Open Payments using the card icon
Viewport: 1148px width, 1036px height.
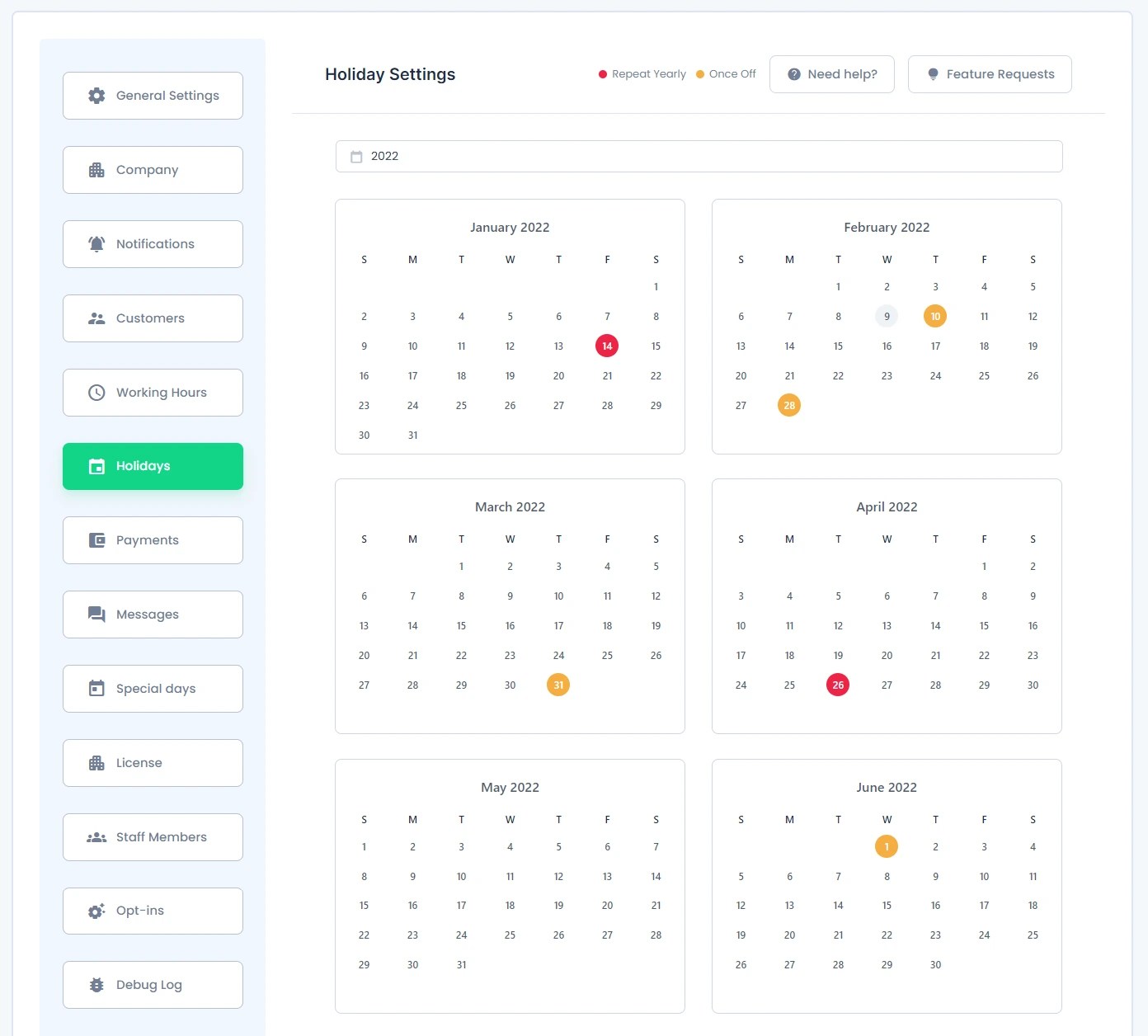coord(96,540)
